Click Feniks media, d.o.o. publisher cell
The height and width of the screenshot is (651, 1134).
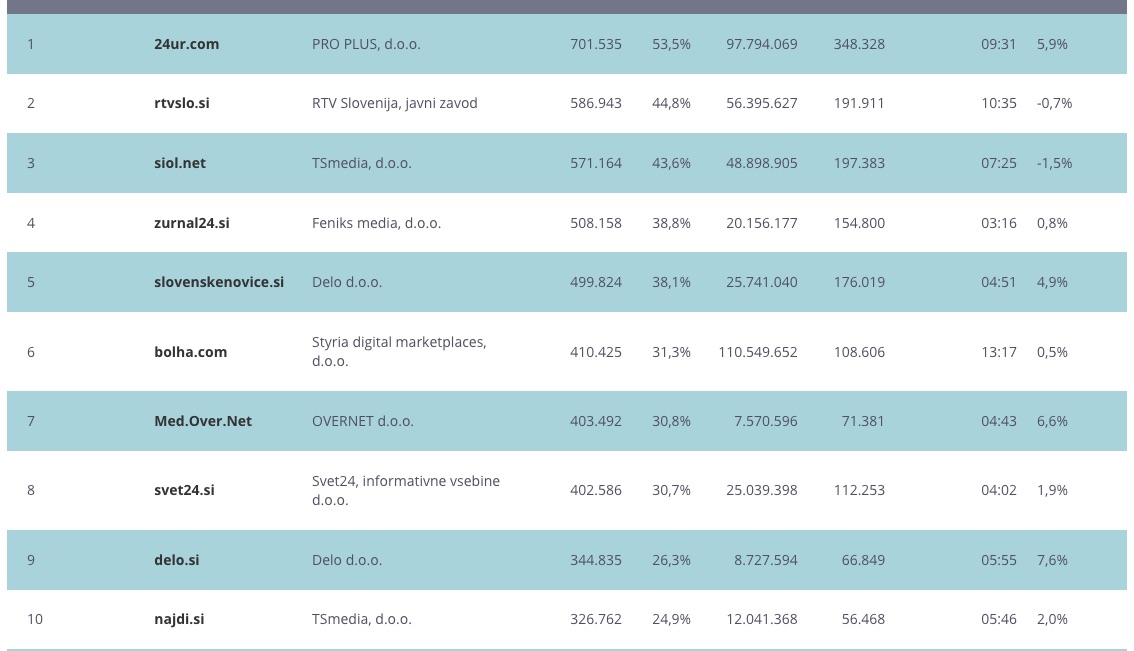[376, 223]
